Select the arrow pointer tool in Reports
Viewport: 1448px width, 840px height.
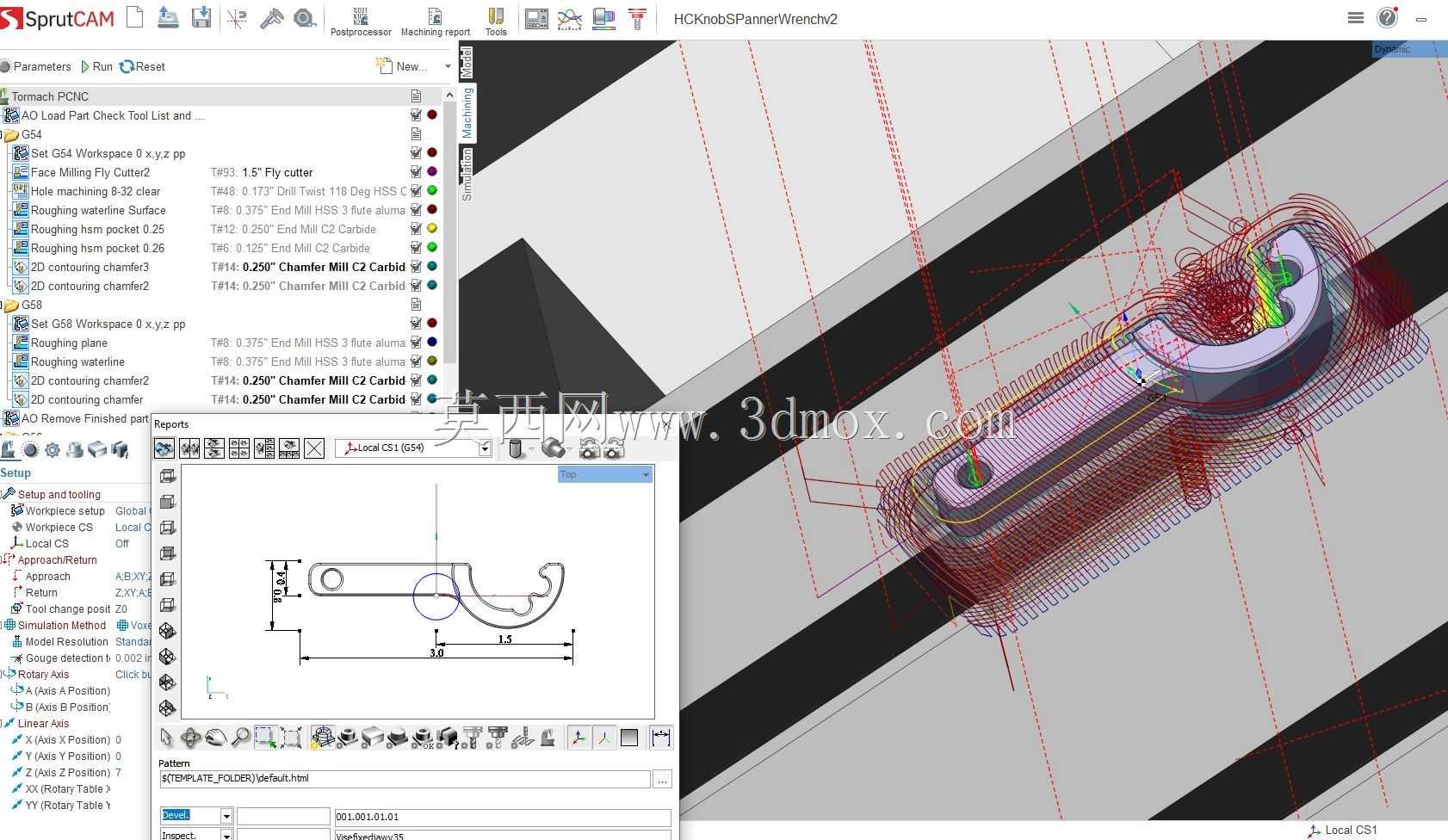167,738
